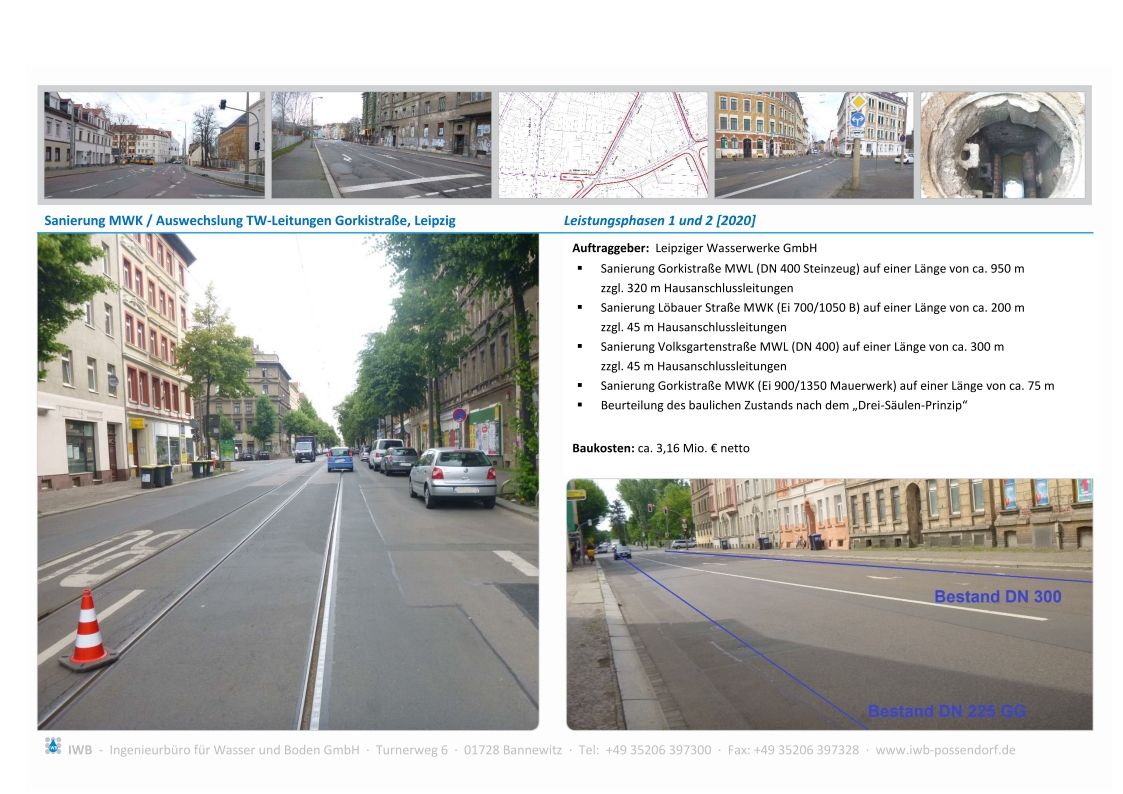
Task: Click the header photo with graffiti-covered building
Action: (381, 145)
